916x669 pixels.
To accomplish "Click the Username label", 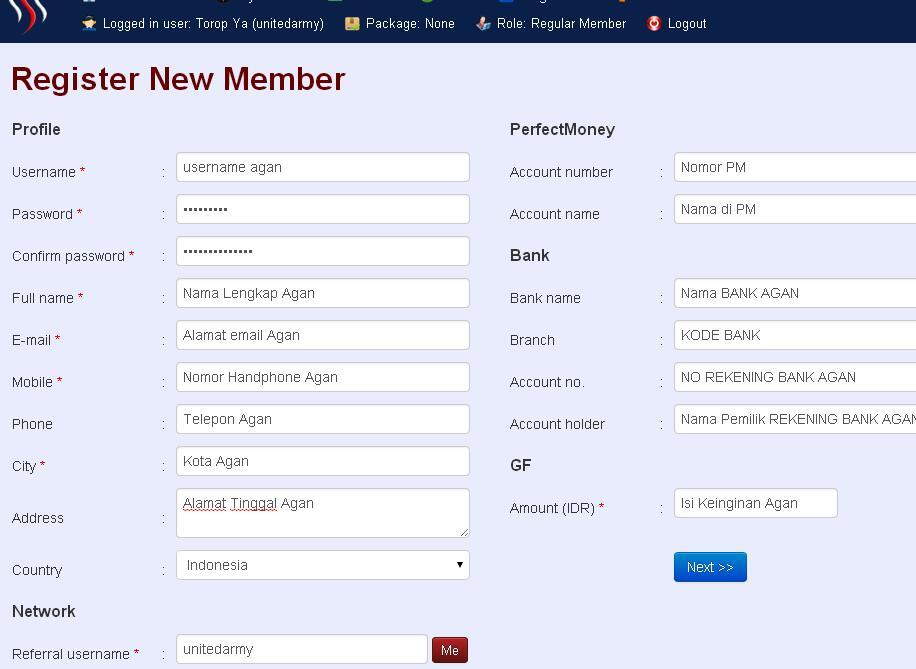I will pyautogui.click(x=44, y=172).
